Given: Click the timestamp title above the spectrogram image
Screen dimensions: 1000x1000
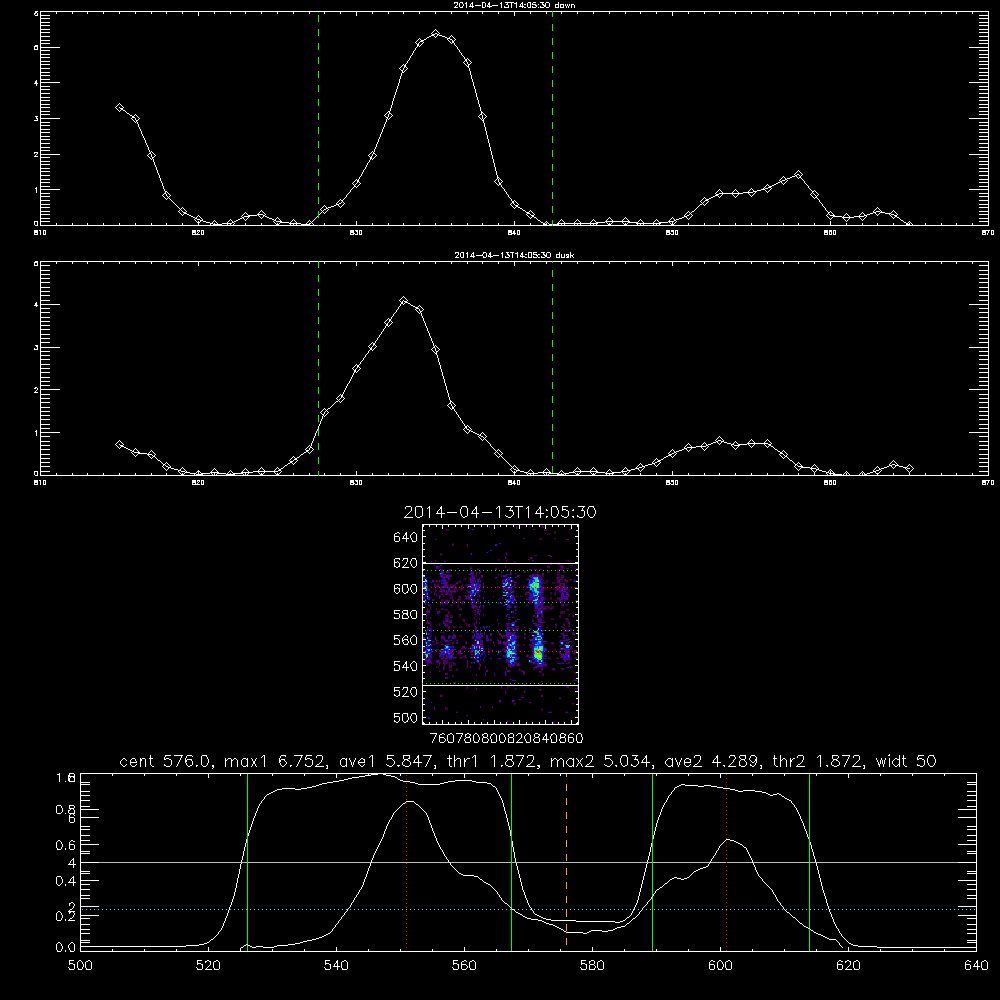Looking at the screenshot, I should (500, 512).
